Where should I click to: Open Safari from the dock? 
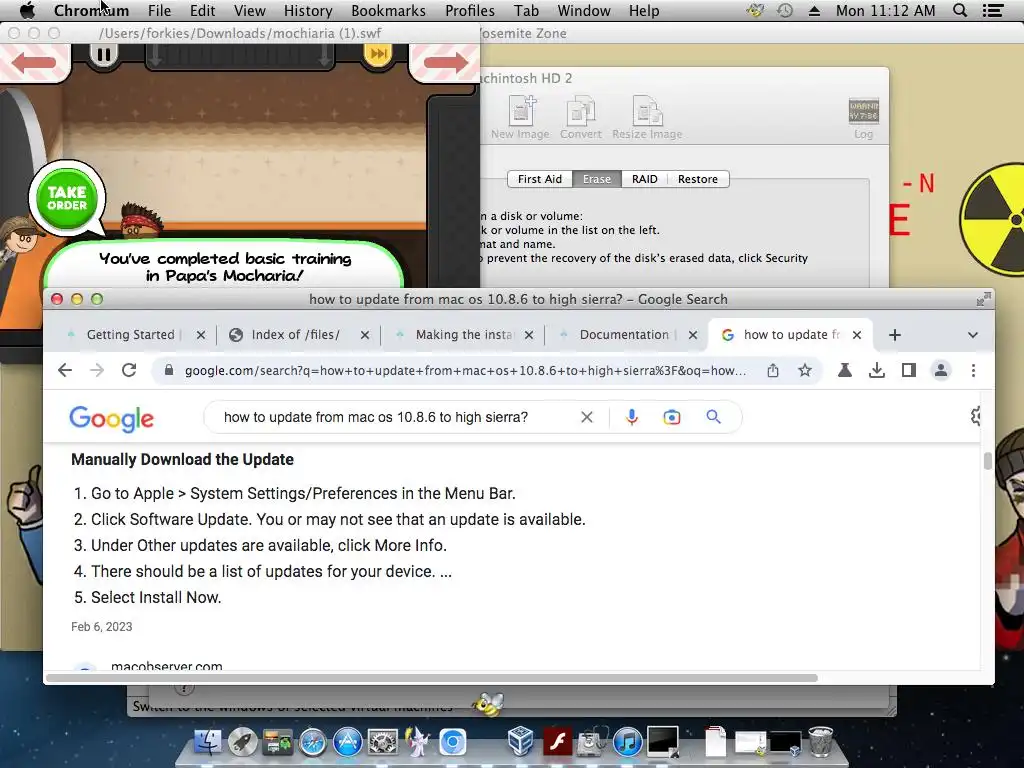point(313,743)
